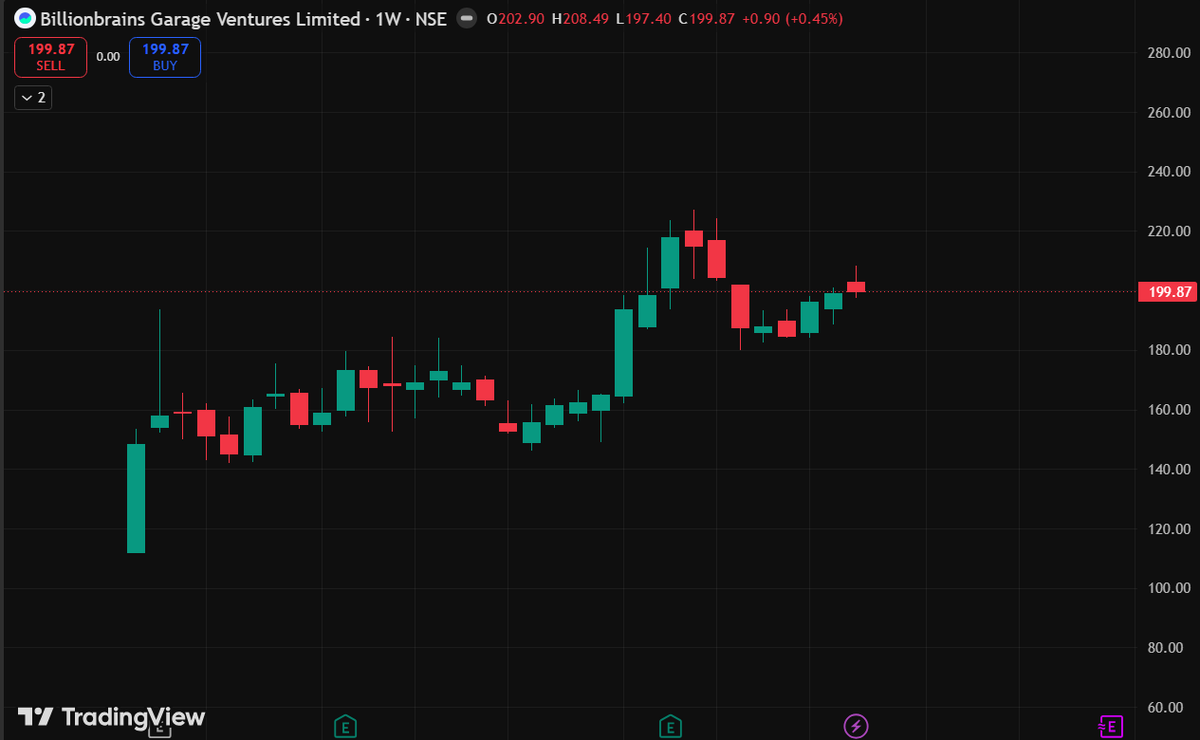Select the first tall green listing-week candle
This screenshot has width=1200, height=740.
(x=136, y=498)
